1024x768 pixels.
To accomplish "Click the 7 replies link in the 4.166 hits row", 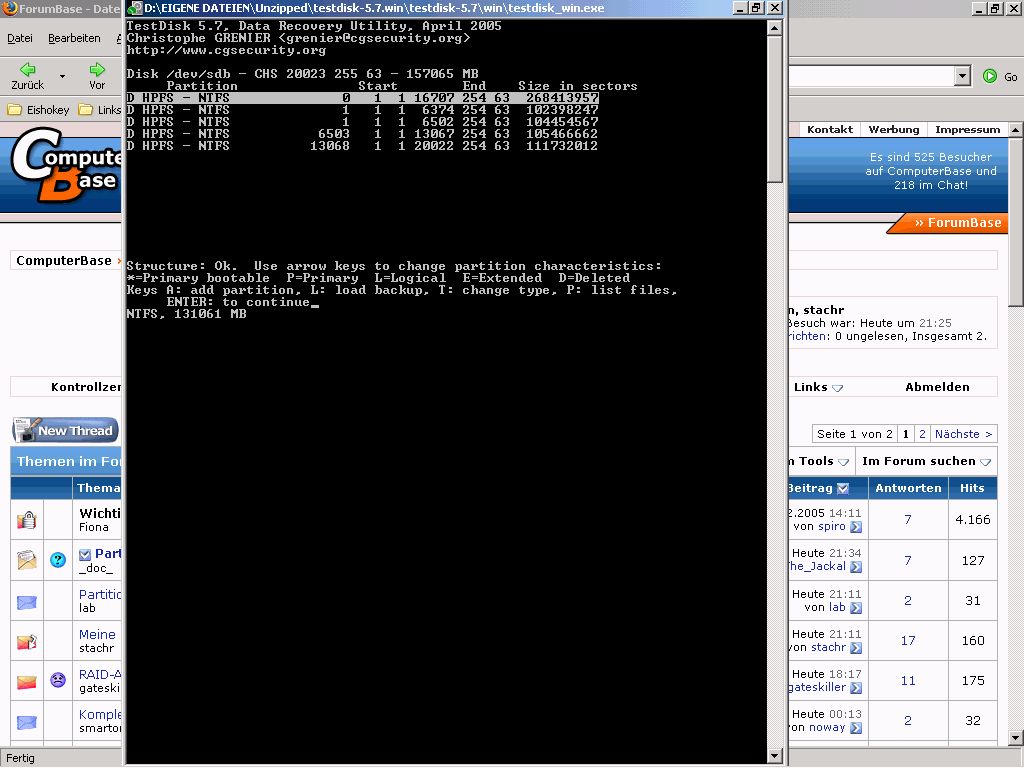I will click(x=908, y=520).
